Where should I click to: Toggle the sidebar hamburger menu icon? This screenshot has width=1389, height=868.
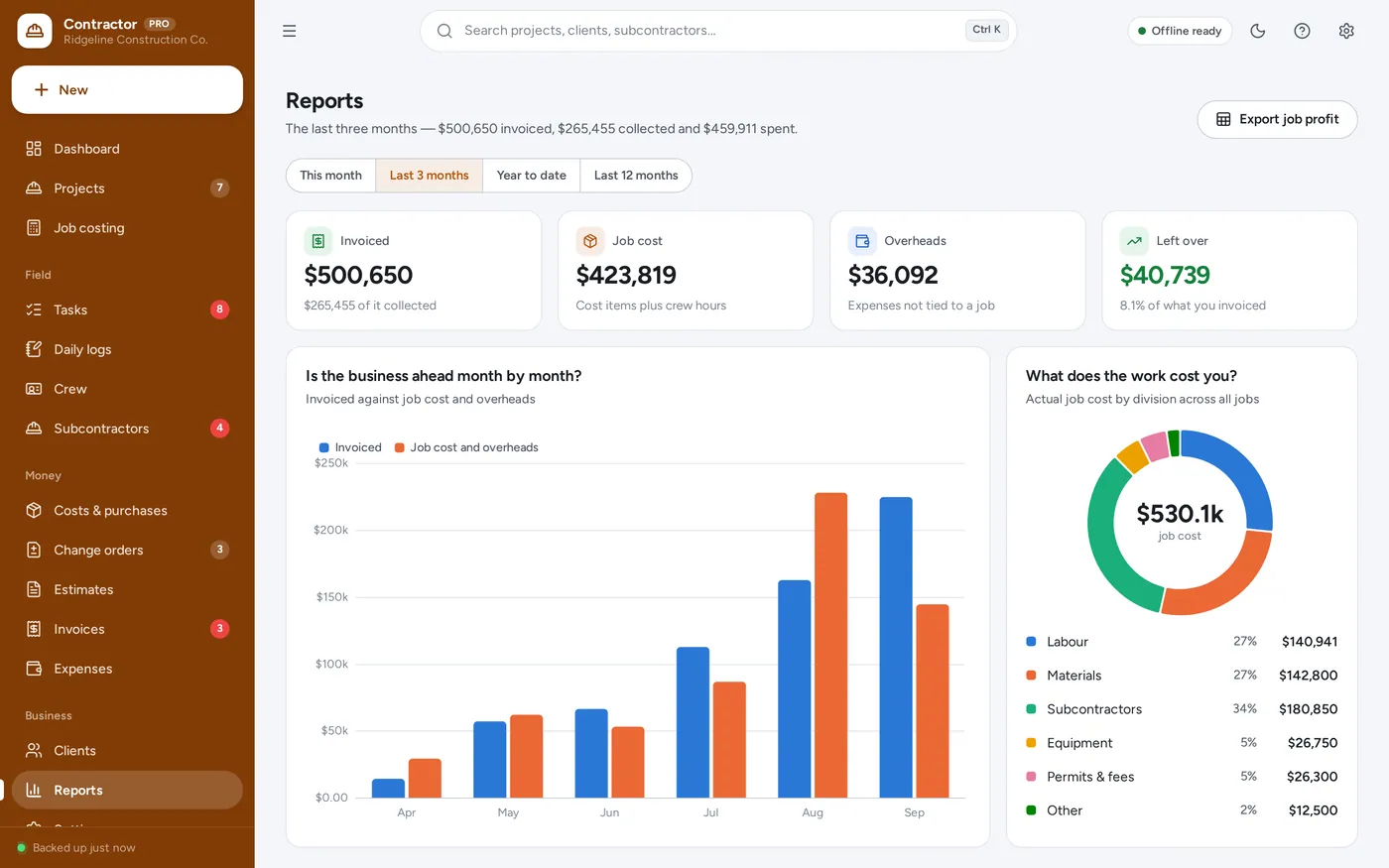coord(289,31)
